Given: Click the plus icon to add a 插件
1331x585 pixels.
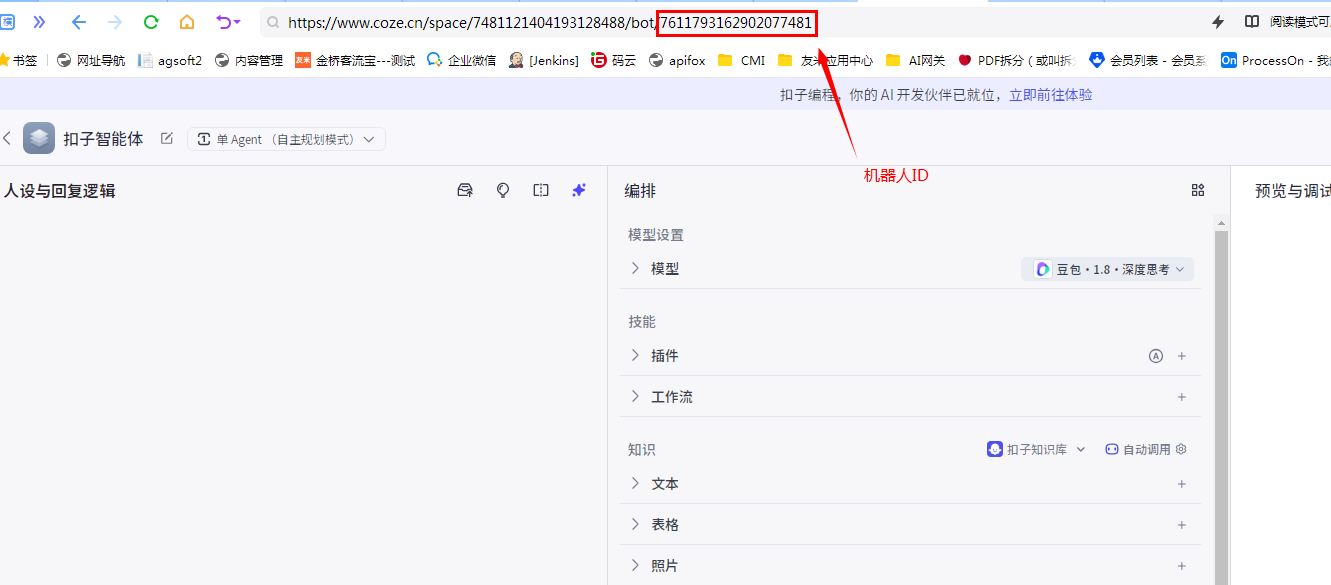Looking at the screenshot, I should coord(1181,356).
